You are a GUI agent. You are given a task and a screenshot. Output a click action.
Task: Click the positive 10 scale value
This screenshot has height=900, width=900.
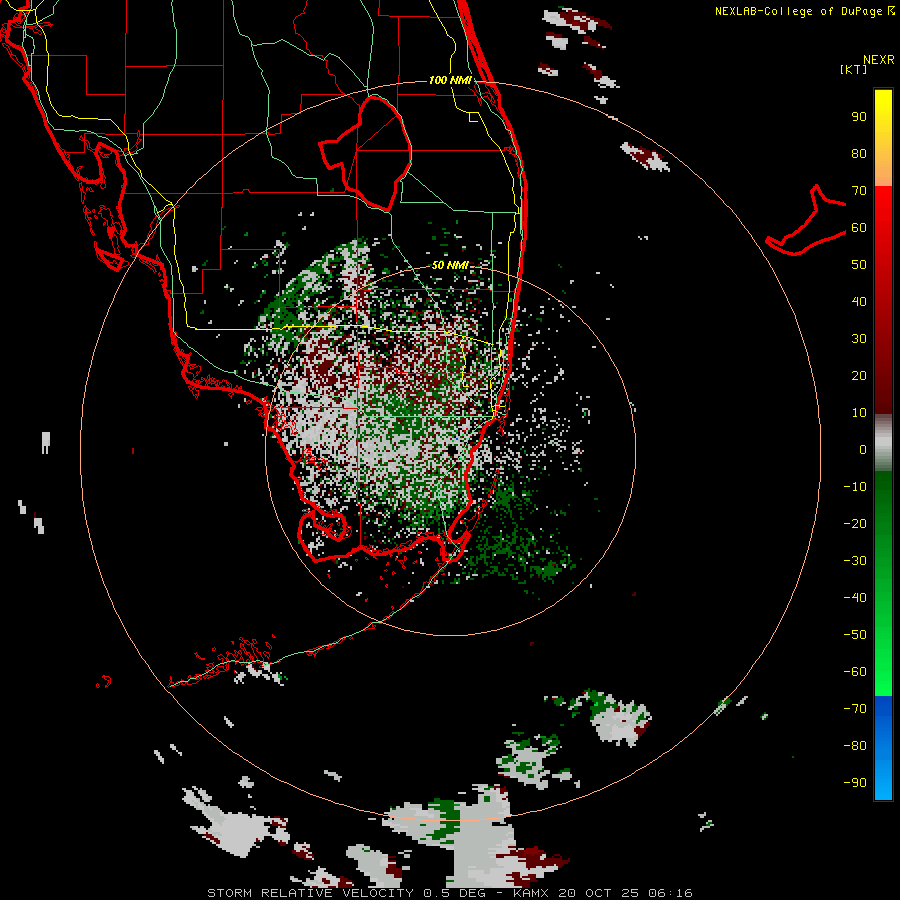pyautogui.click(x=859, y=413)
